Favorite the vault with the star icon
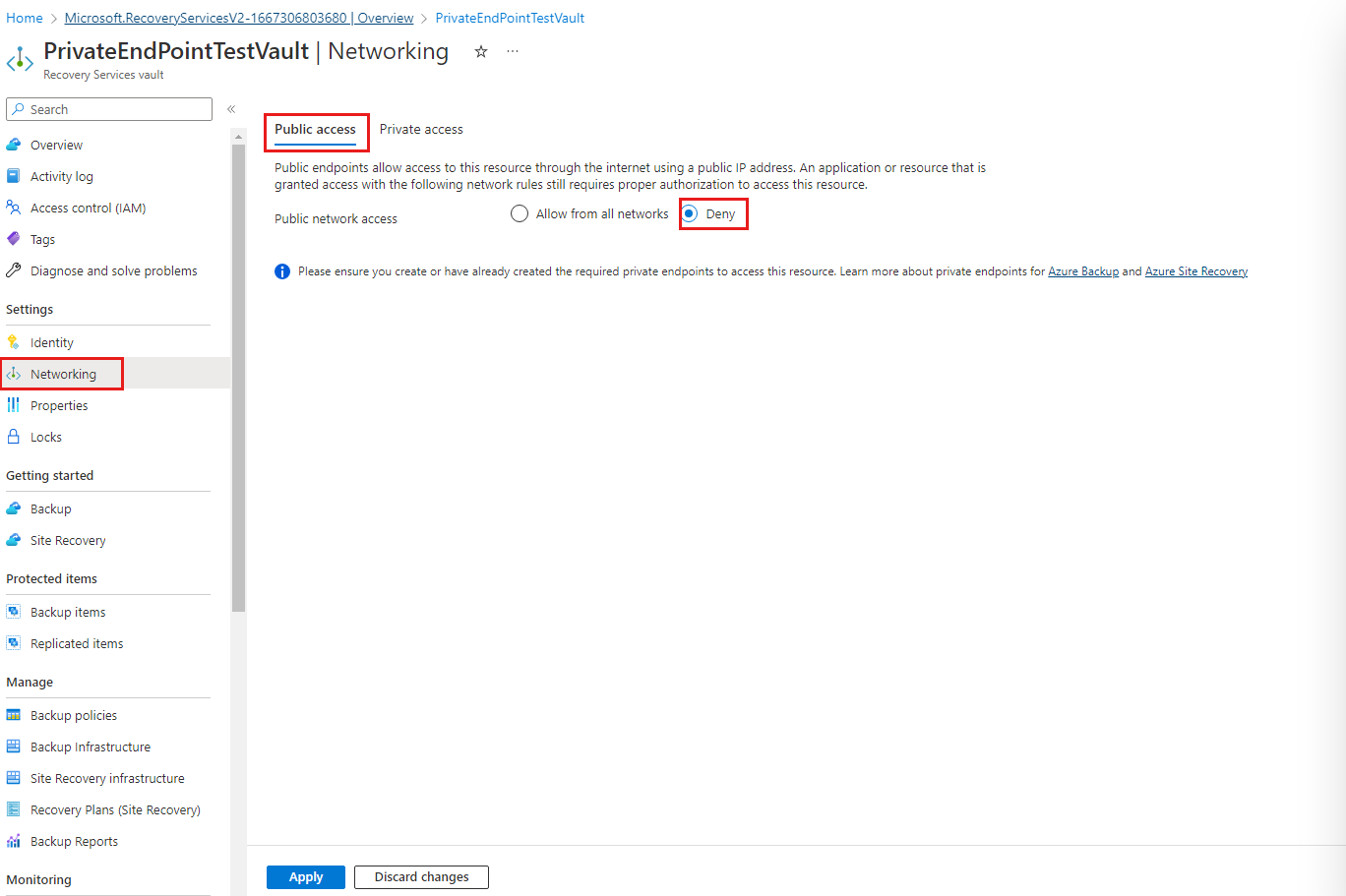The width and height of the screenshot is (1346, 896). click(481, 52)
